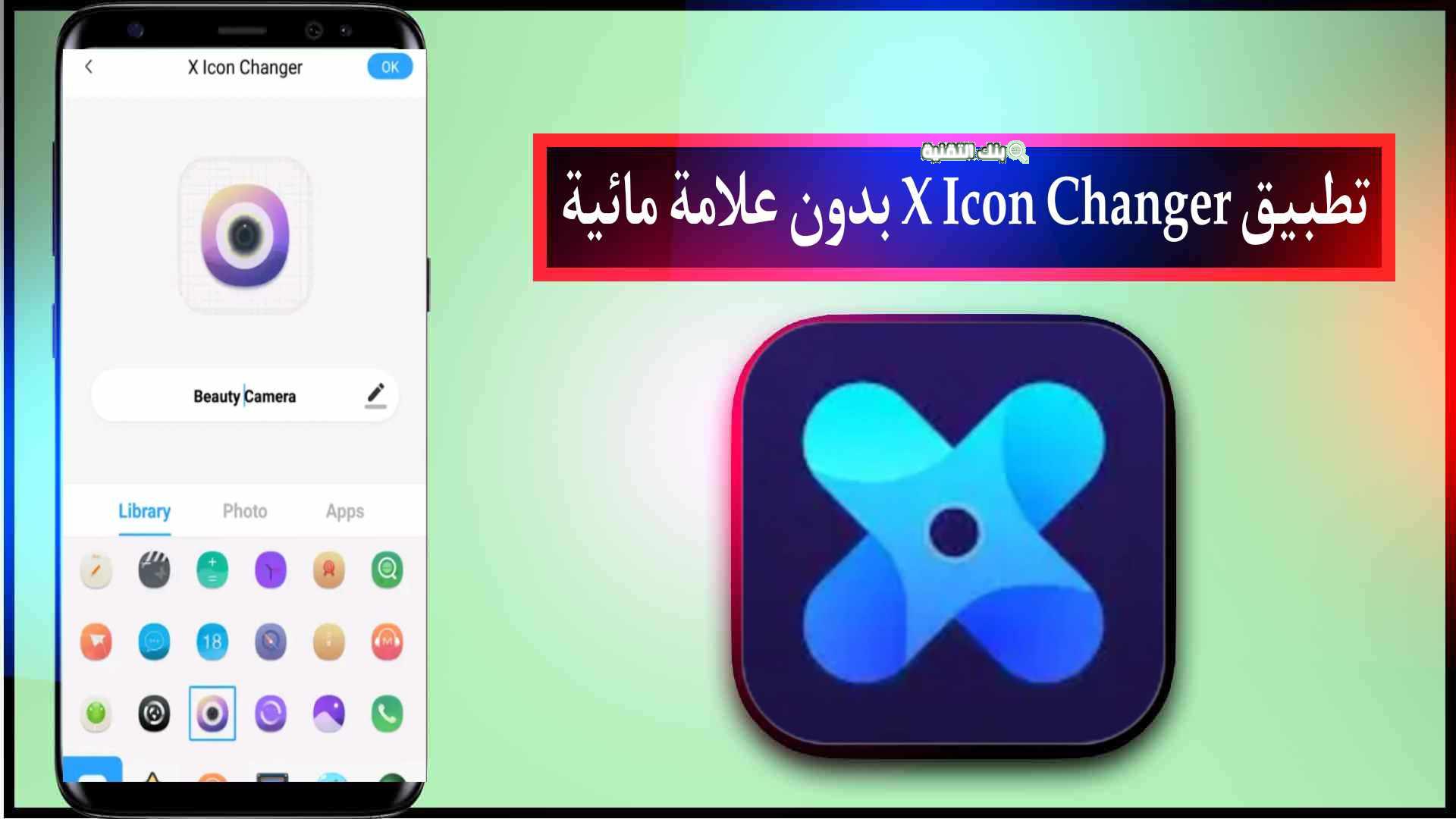The width and height of the screenshot is (1456, 819).
Task: Switch to the Photo tab
Action: (x=245, y=511)
